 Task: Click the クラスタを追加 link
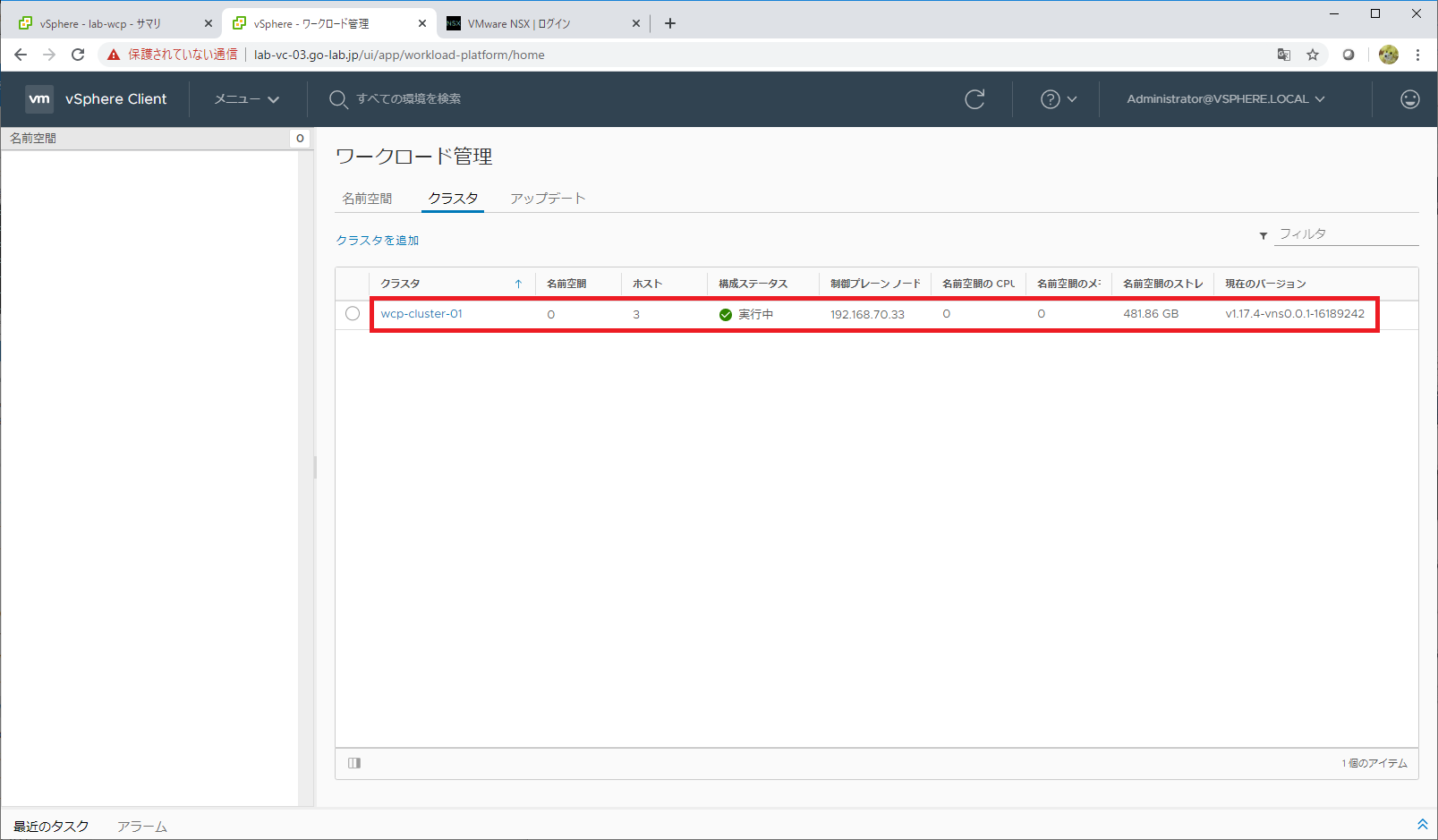point(377,240)
